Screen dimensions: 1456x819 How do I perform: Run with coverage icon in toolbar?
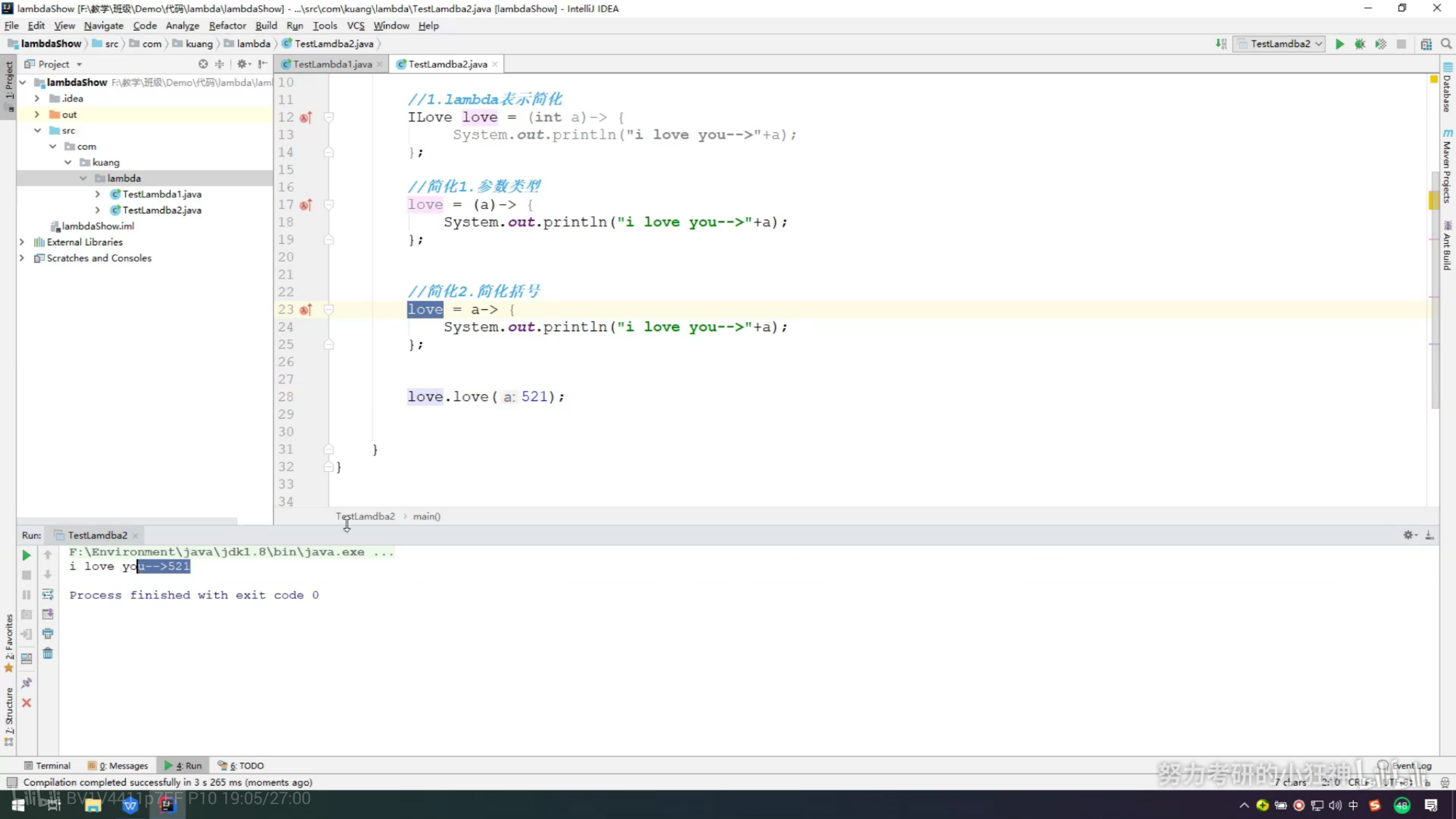pos(1381,44)
